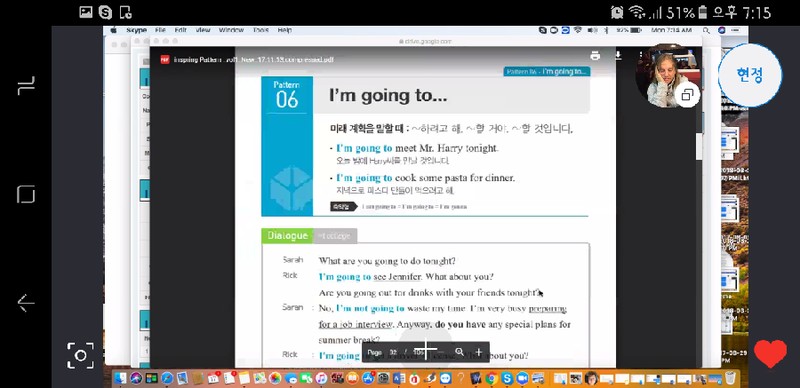The height and width of the screenshot is (388, 800).
Task: Click the switch-view icon on video thumbnail
Action: (687, 94)
